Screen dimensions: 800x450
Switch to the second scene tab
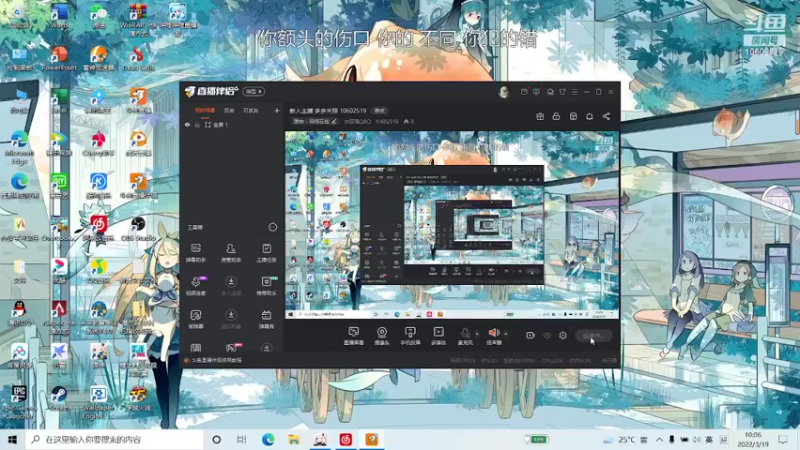point(229,110)
